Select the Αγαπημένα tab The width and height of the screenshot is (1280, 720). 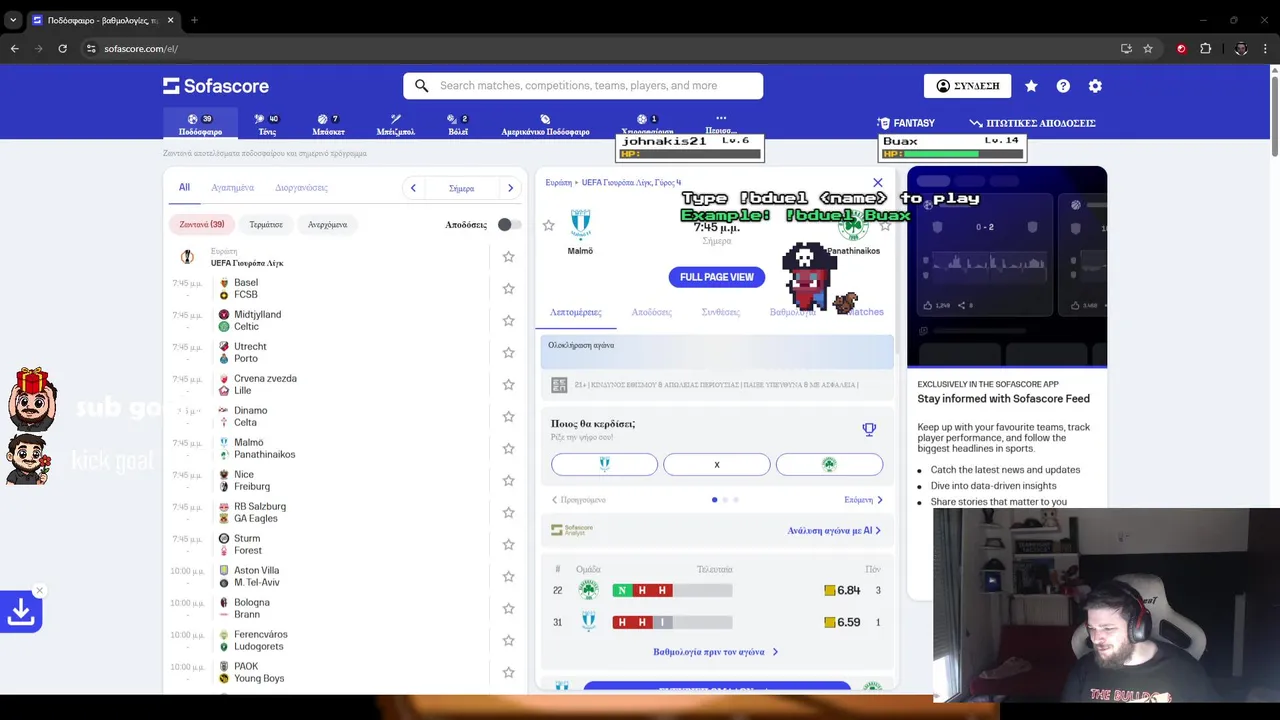pos(233,188)
